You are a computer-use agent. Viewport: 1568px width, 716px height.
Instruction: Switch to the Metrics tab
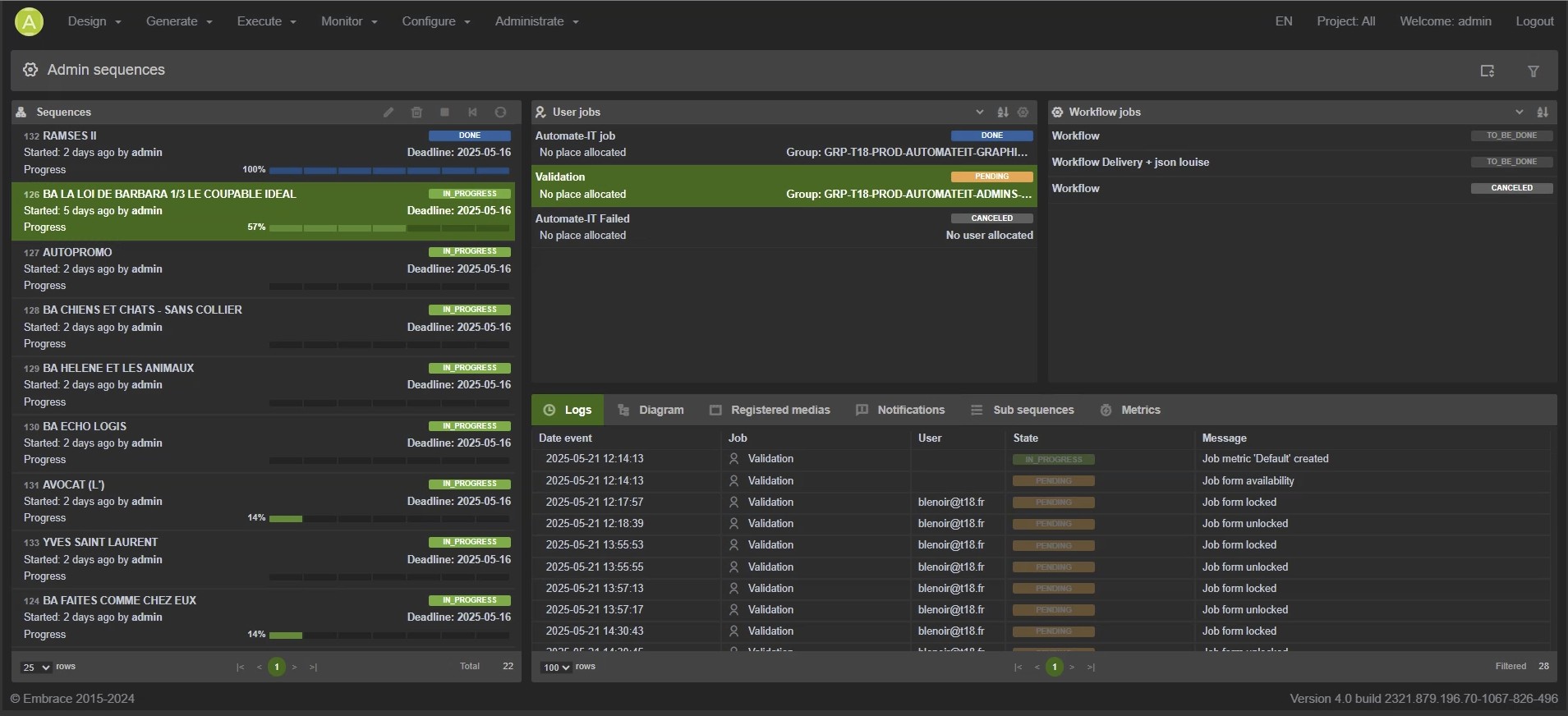[1130, 410]
